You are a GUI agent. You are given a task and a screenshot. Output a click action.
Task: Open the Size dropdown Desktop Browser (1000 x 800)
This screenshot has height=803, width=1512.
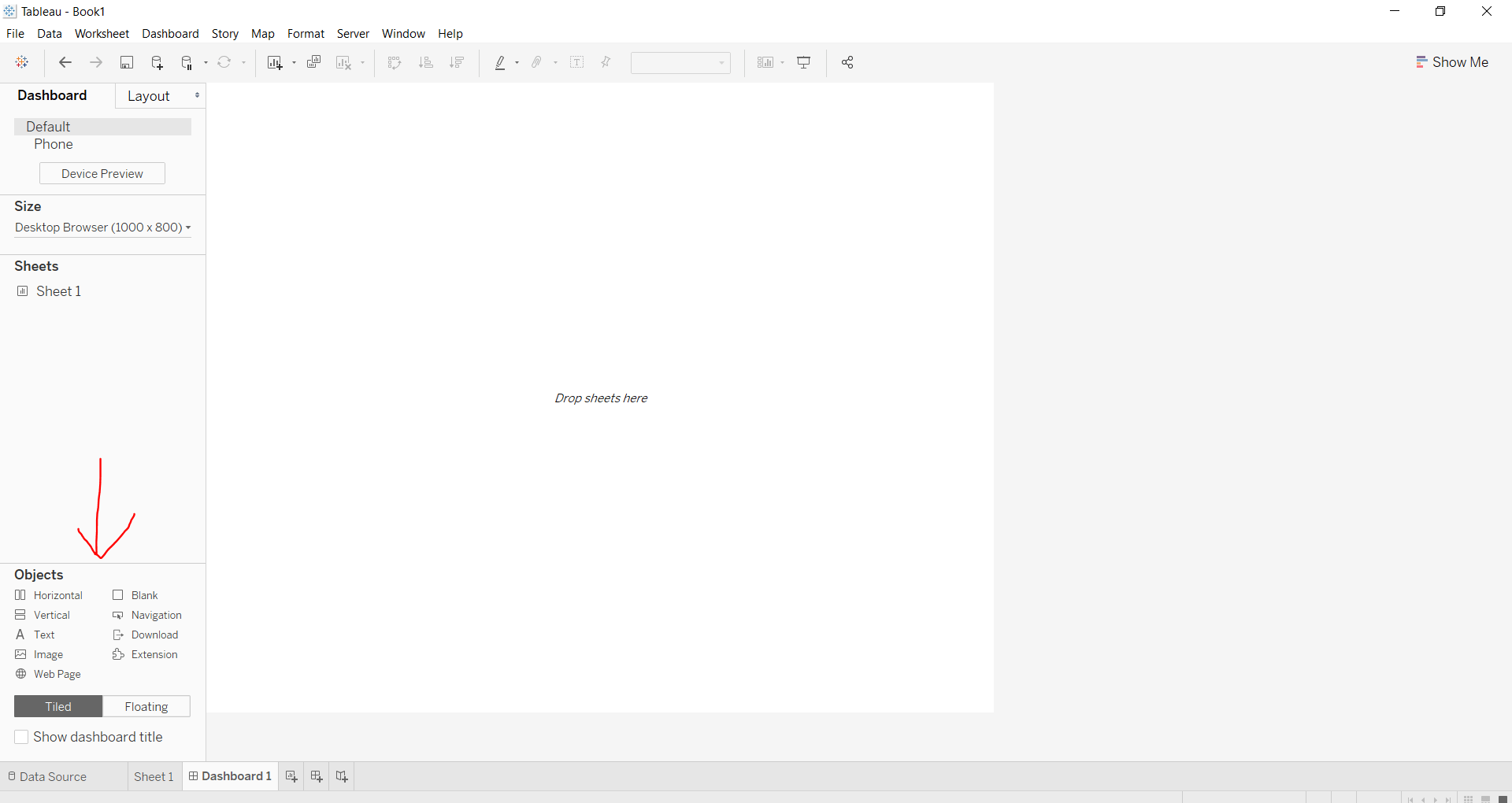pyautogui.click(x=103, y=228)
